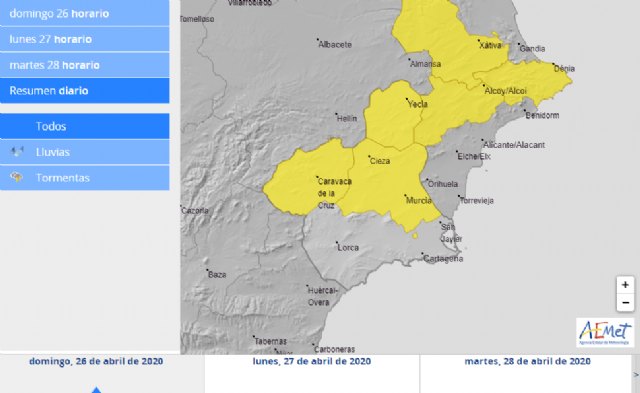Open martes, 28 de abril de 2020
This screenshot has height=393, width=640.
(527, 361)
